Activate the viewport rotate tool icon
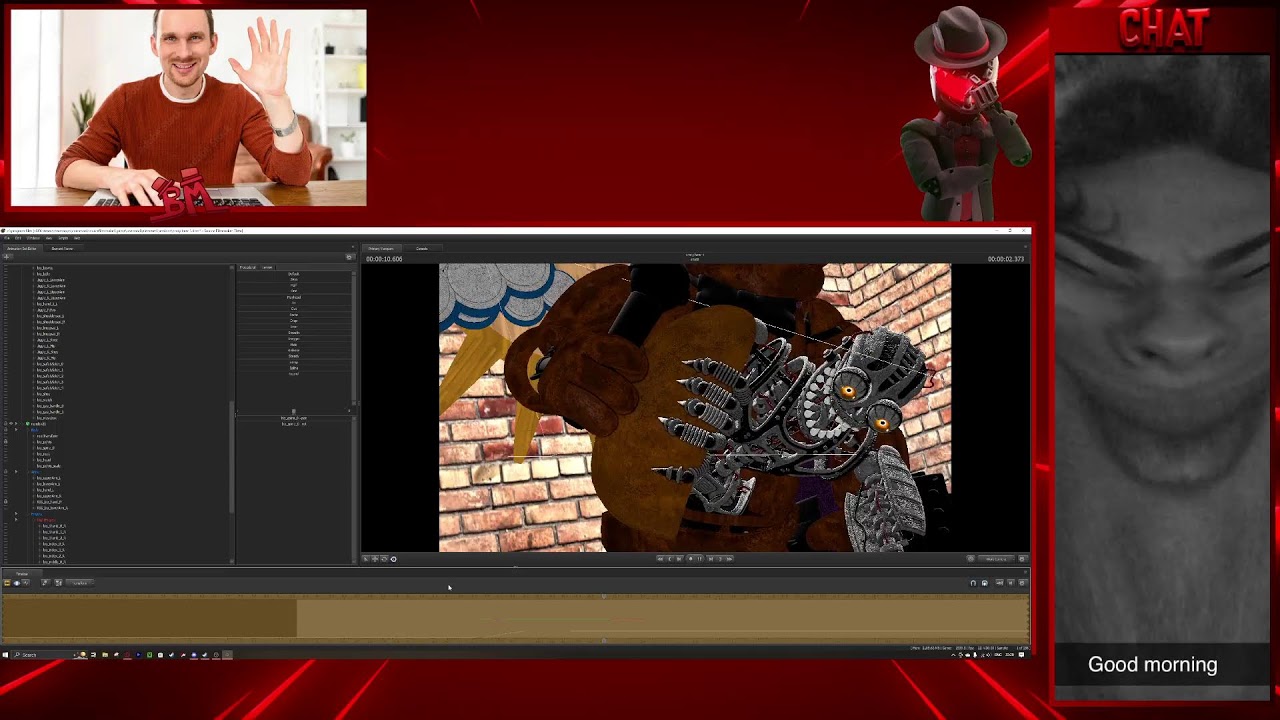Viewport: 1280px width, 720px height. [384, 559]
